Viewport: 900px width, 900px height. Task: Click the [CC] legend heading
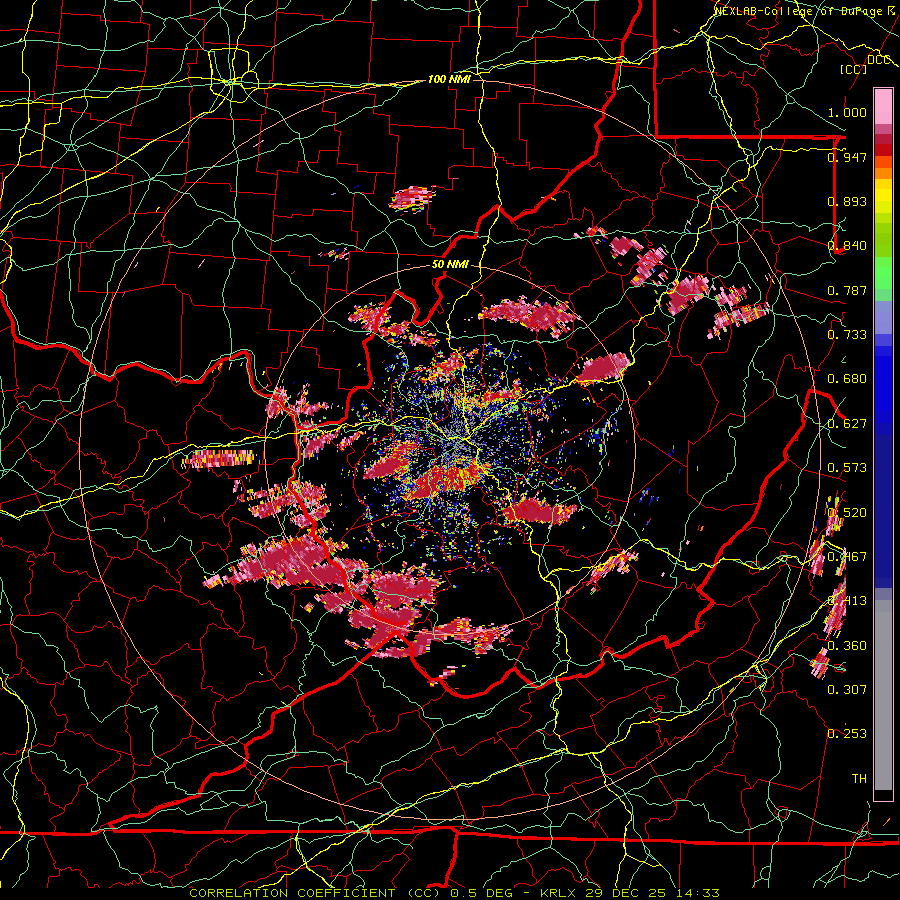coord(853,69)
